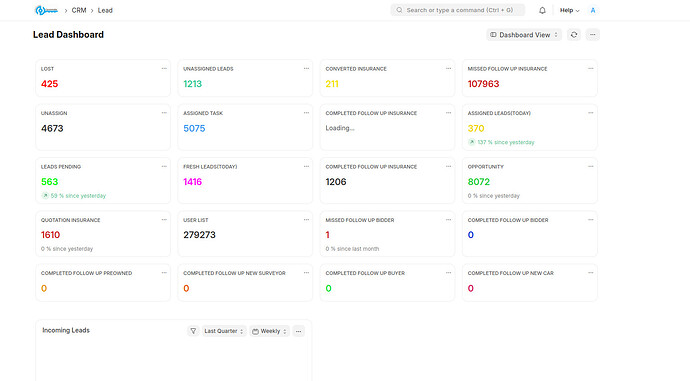Screen dimensions: 690x381
Task: Open options menu on Completed Follow Up Buyer card
Action: pos(448,273)
